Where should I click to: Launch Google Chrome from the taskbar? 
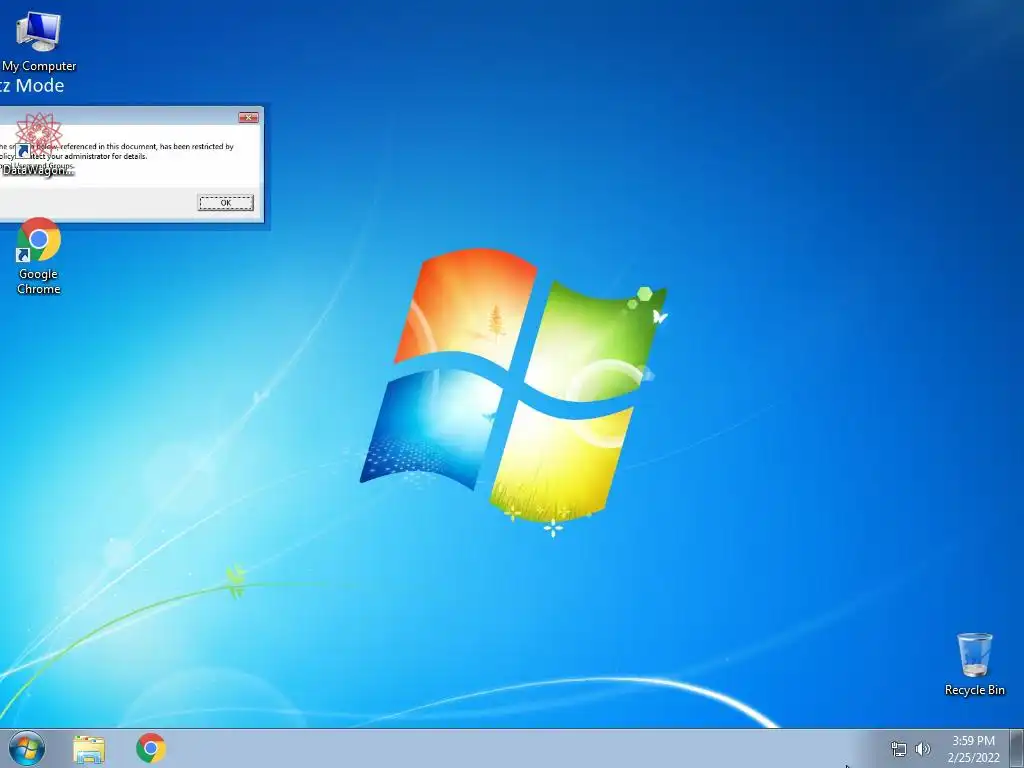151,748
